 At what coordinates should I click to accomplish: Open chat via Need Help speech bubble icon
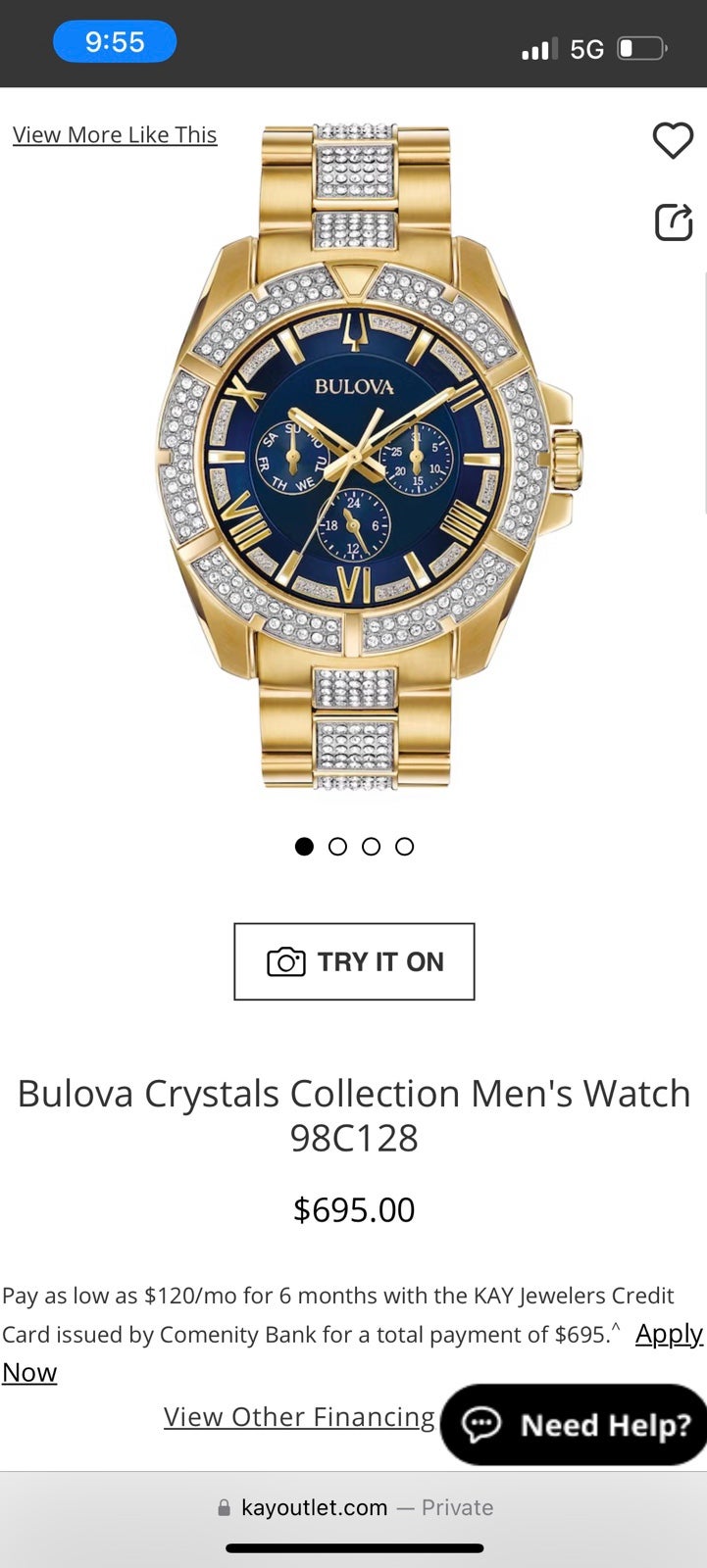tap(481, 1424)
